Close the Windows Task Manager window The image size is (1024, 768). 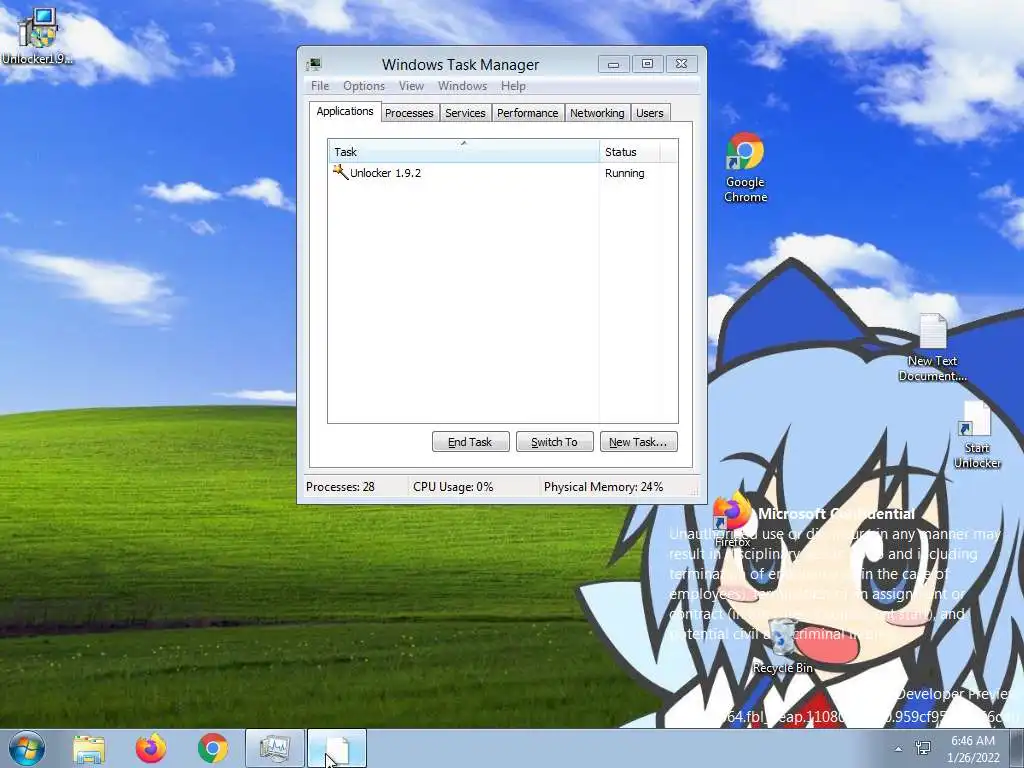tap(681, 64)
